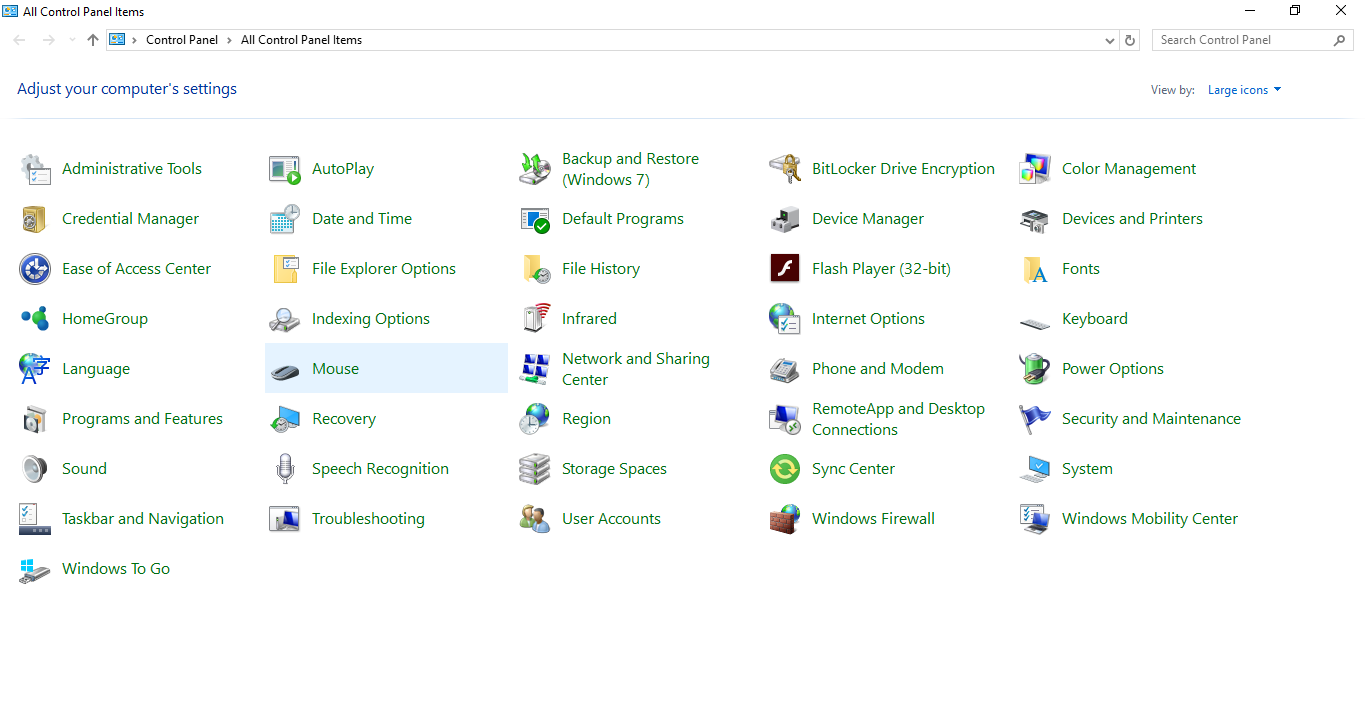The width and height of the screenshot is (1365, 725).
Task: Click the Programs and Features link
Action: [142, 419]
